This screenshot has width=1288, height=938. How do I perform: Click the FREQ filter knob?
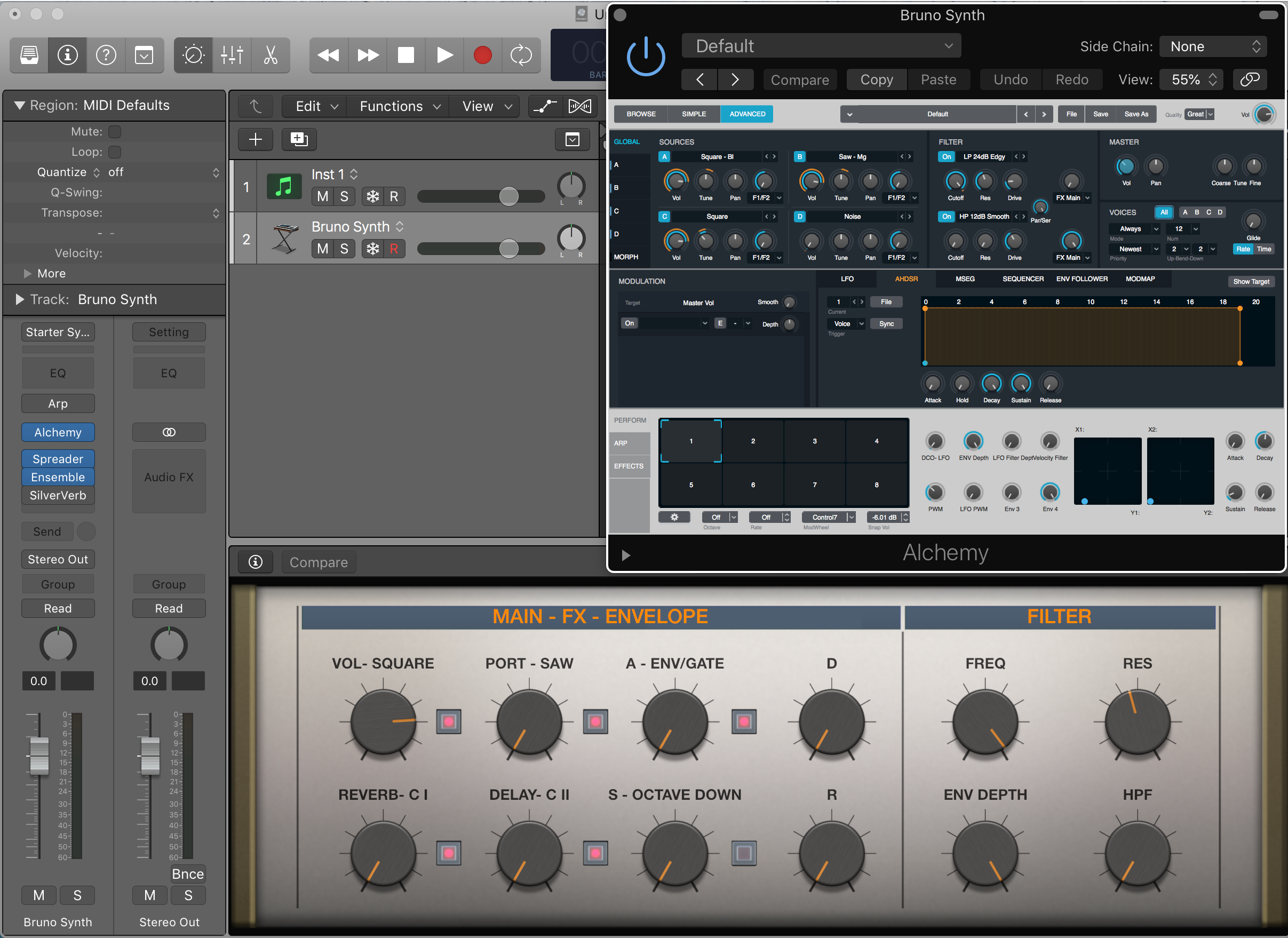click(985, 722)
